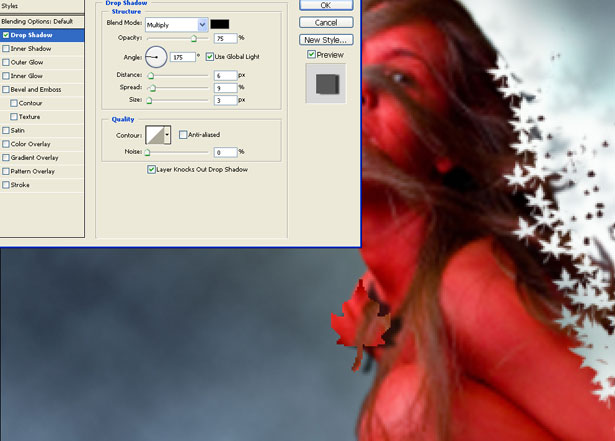Click the Noise value field
This screenshot has height=441, width=615.
(226, 152)
